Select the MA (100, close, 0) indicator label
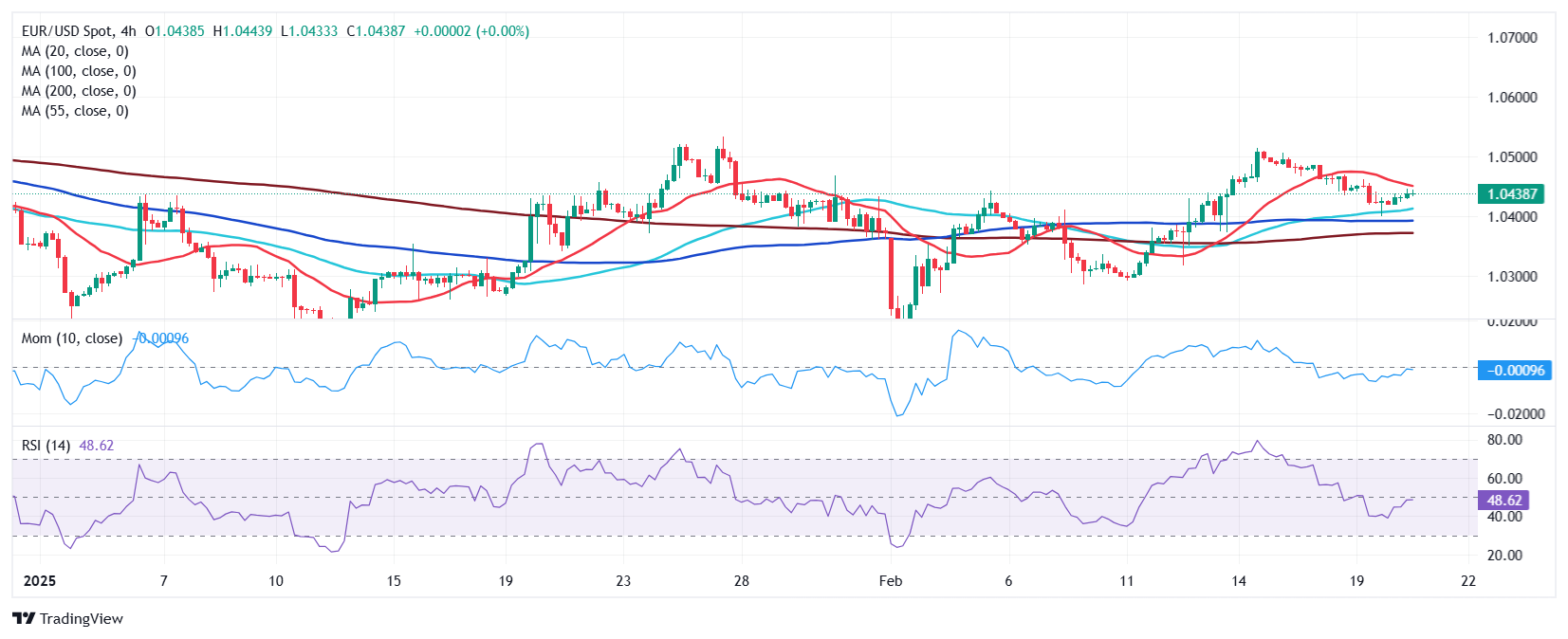1568x639 pixels. click(x=79, y=71)
